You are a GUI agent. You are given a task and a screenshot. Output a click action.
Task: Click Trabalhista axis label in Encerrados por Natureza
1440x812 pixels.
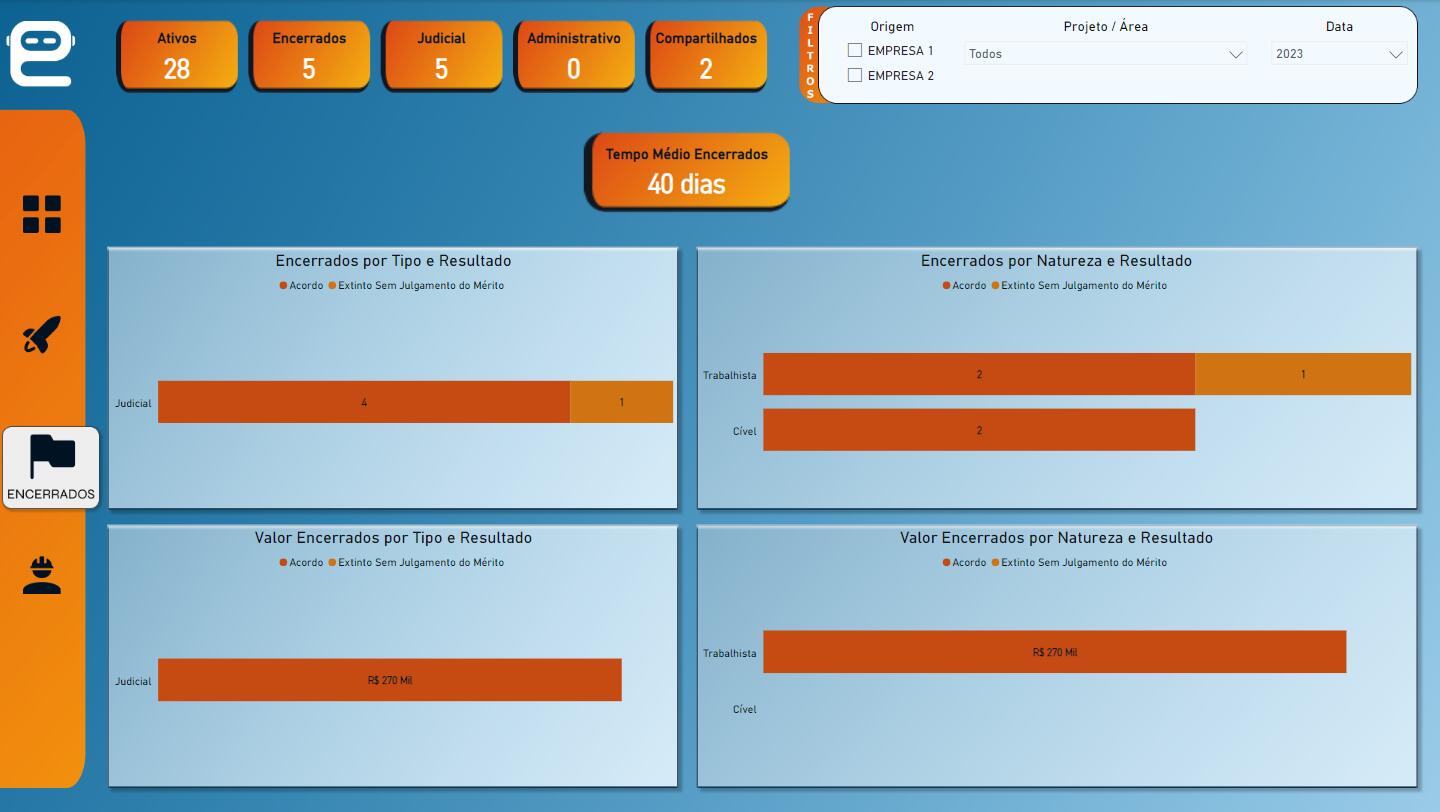point(729,375)
